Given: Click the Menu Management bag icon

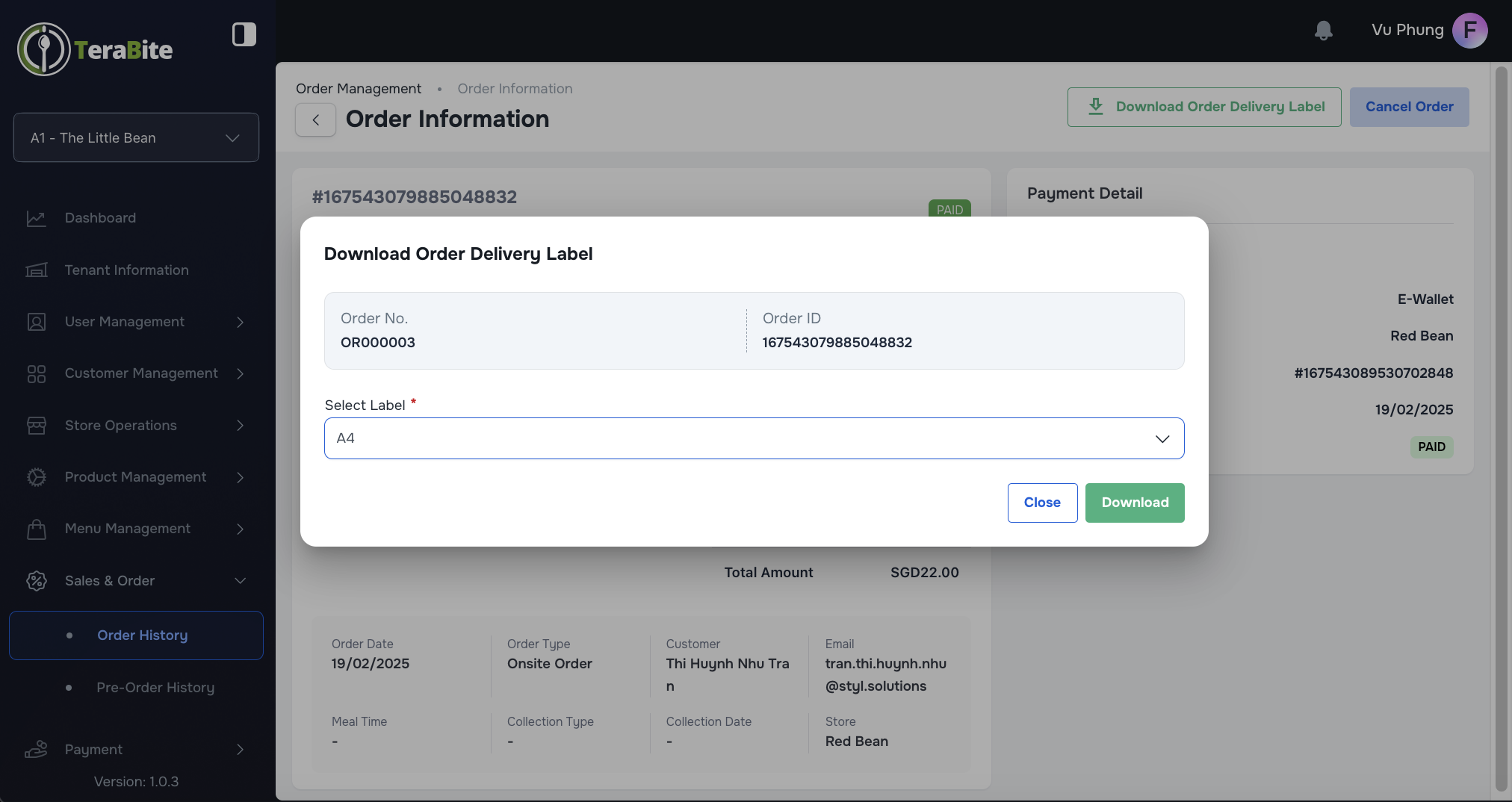Looking at the screenshot, I should click(x=37, y=529).
